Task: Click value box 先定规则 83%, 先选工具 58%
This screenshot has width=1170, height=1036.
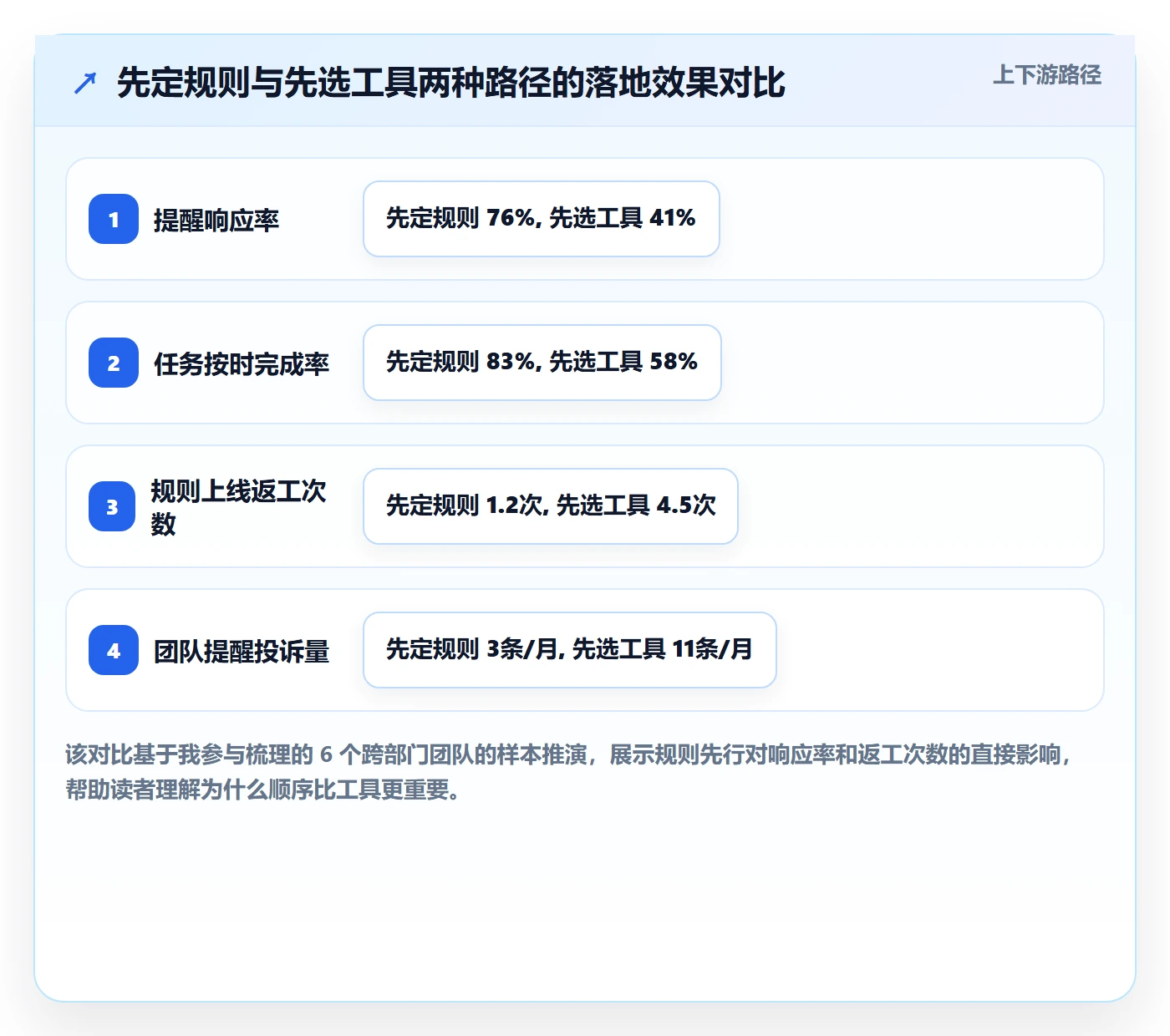Action: click(x=542, y=363)
